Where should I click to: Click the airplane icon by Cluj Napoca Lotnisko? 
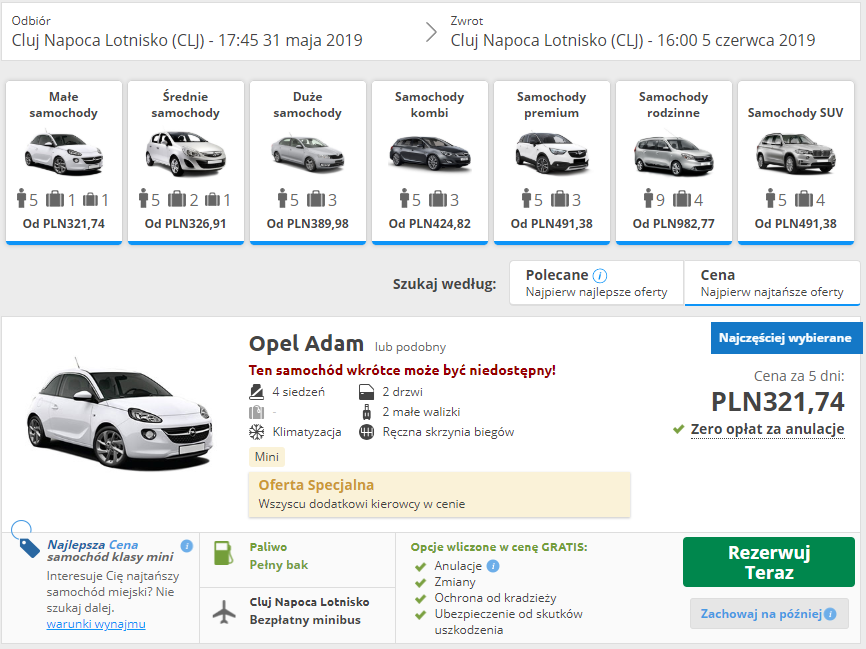(x=225, y=610)
